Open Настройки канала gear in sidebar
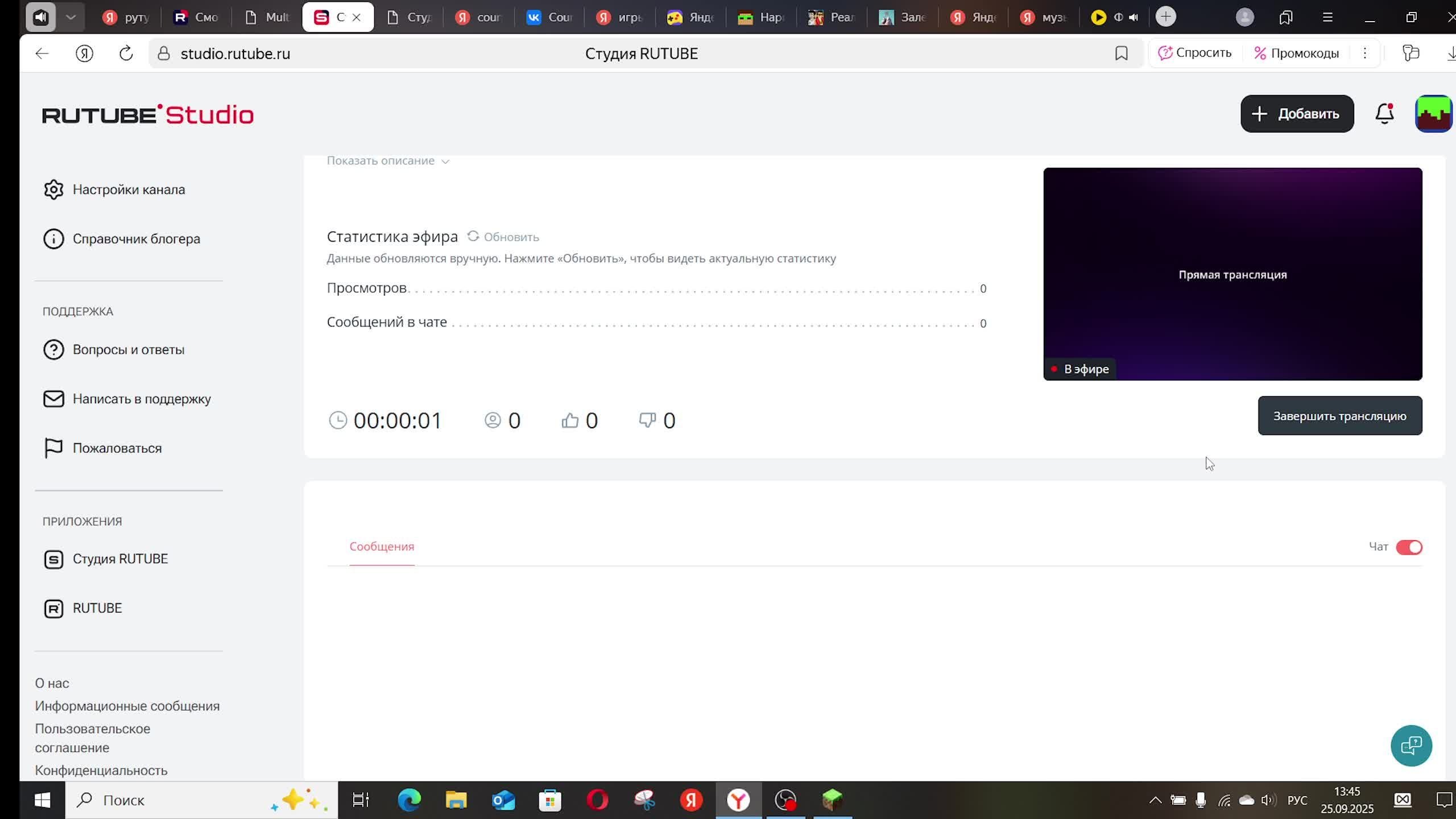This screenshot has height=819, width=1456. pyautogui.click(x=53, y=189)
